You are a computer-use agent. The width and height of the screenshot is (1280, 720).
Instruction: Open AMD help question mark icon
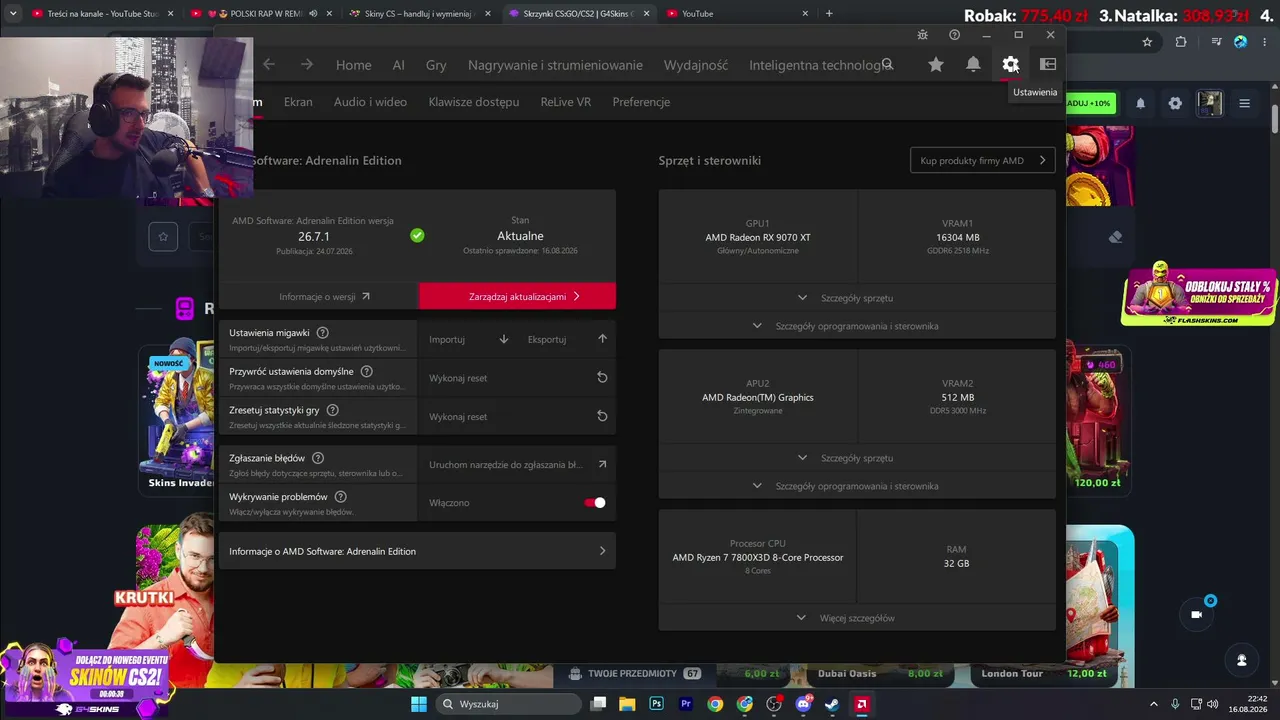pos(954,35)
